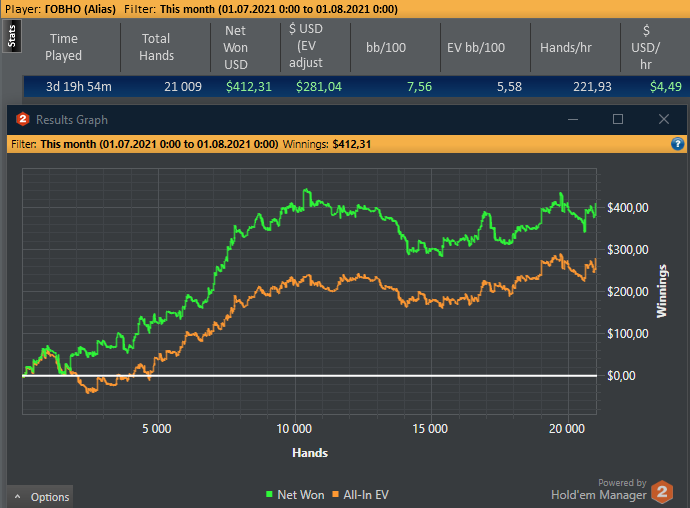Expand the Options panel
The height and width of the screenshot is (508, 690).
tap(40, 497)
